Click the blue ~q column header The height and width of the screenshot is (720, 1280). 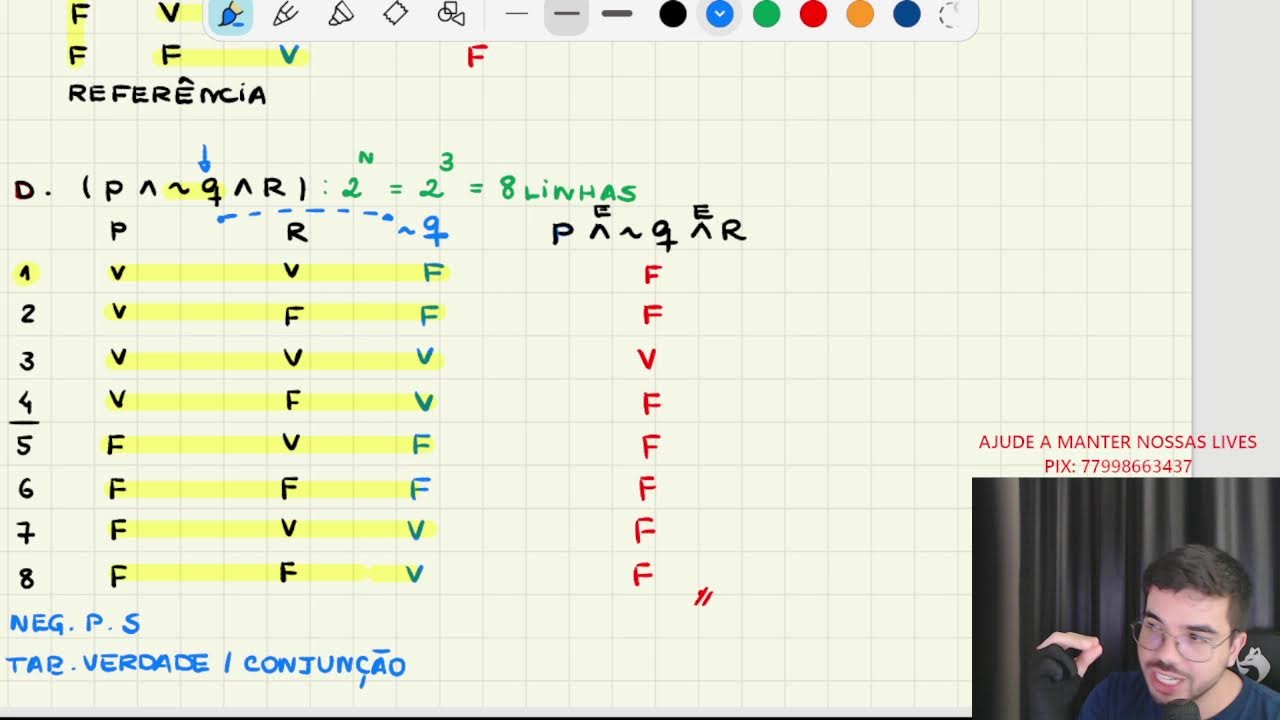pos(423,233)
